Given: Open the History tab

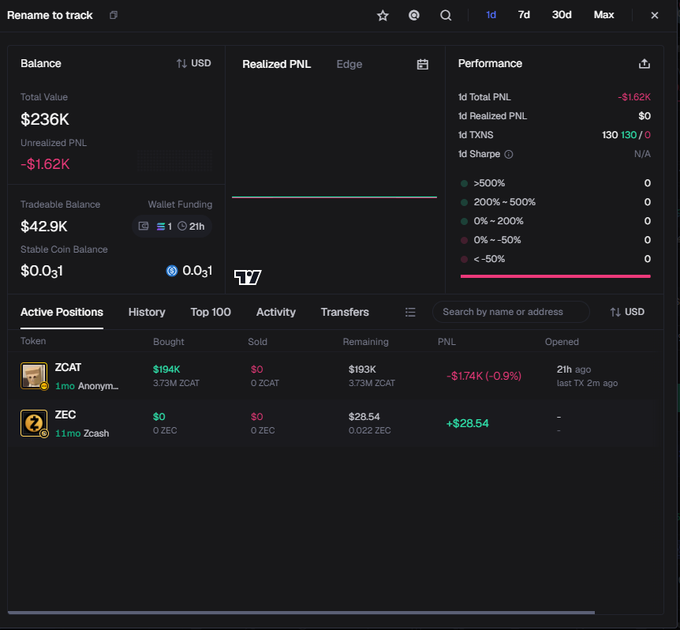Looking at the screenshot, I should [147, 312].
